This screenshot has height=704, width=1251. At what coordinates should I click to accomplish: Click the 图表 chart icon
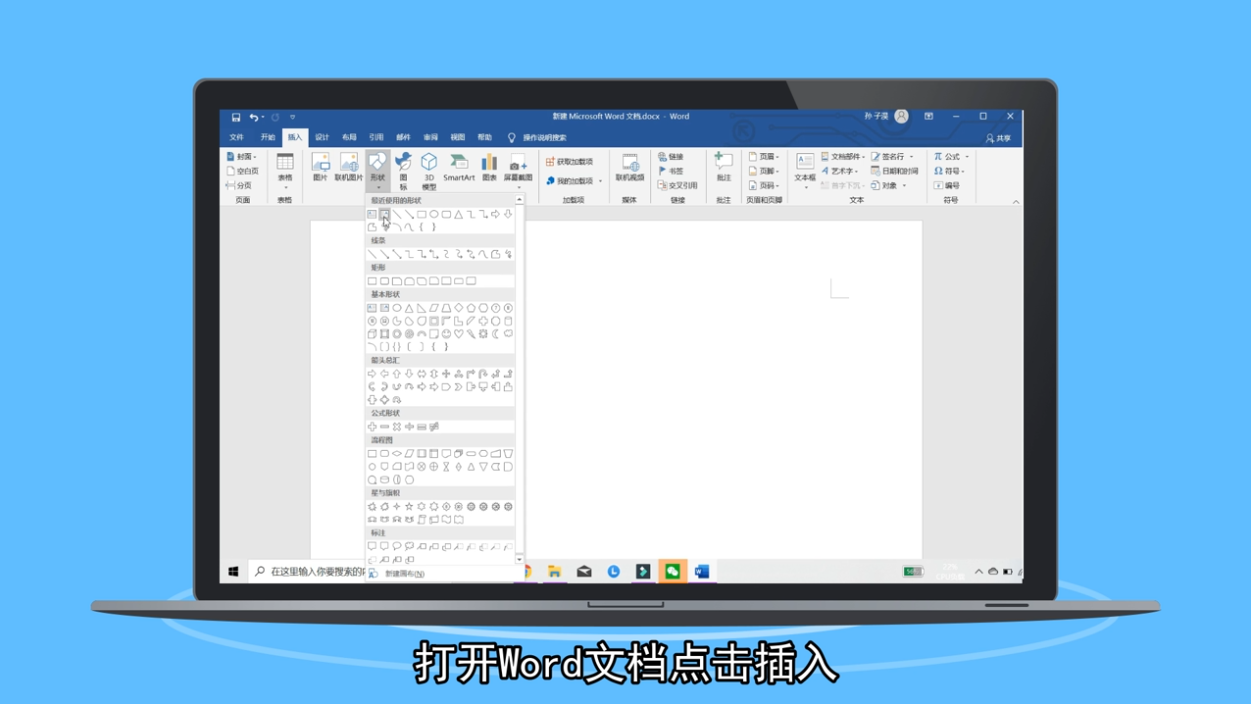click(489, 167)
